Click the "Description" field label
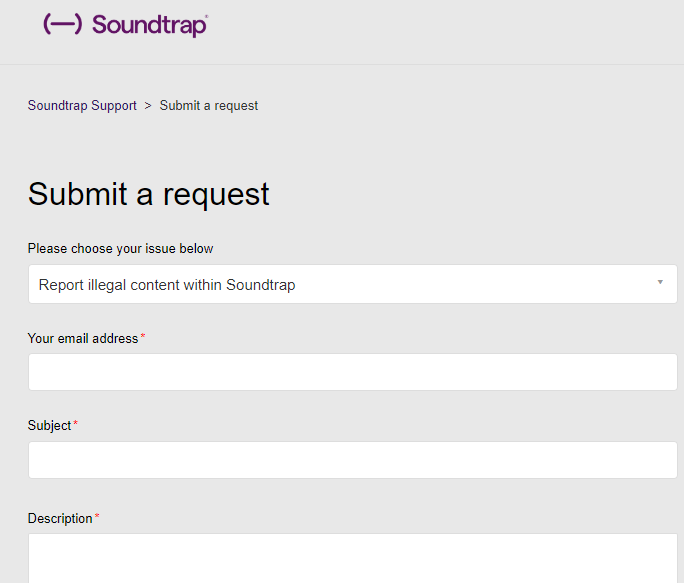The image size is (684, 583). tap(60, 518)
